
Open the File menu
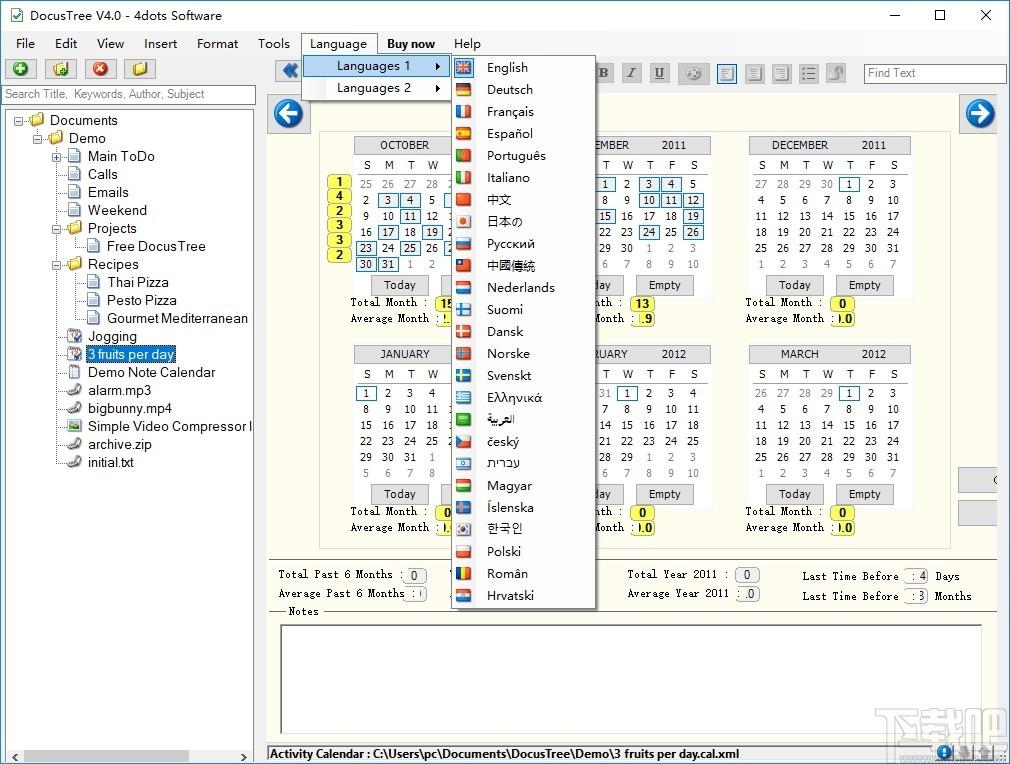[25, 43]
